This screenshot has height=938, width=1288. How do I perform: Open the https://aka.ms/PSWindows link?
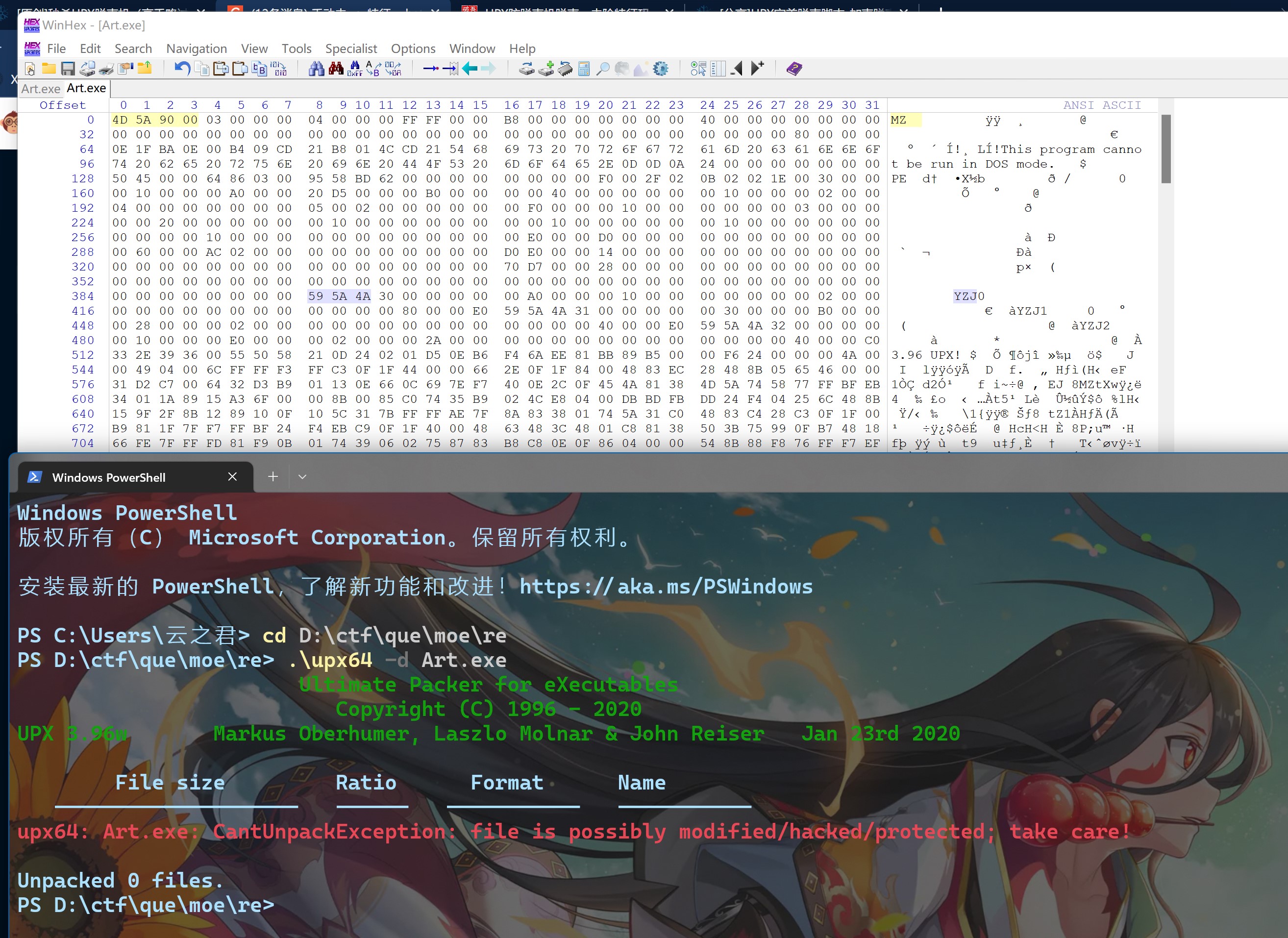click(666, 587)
